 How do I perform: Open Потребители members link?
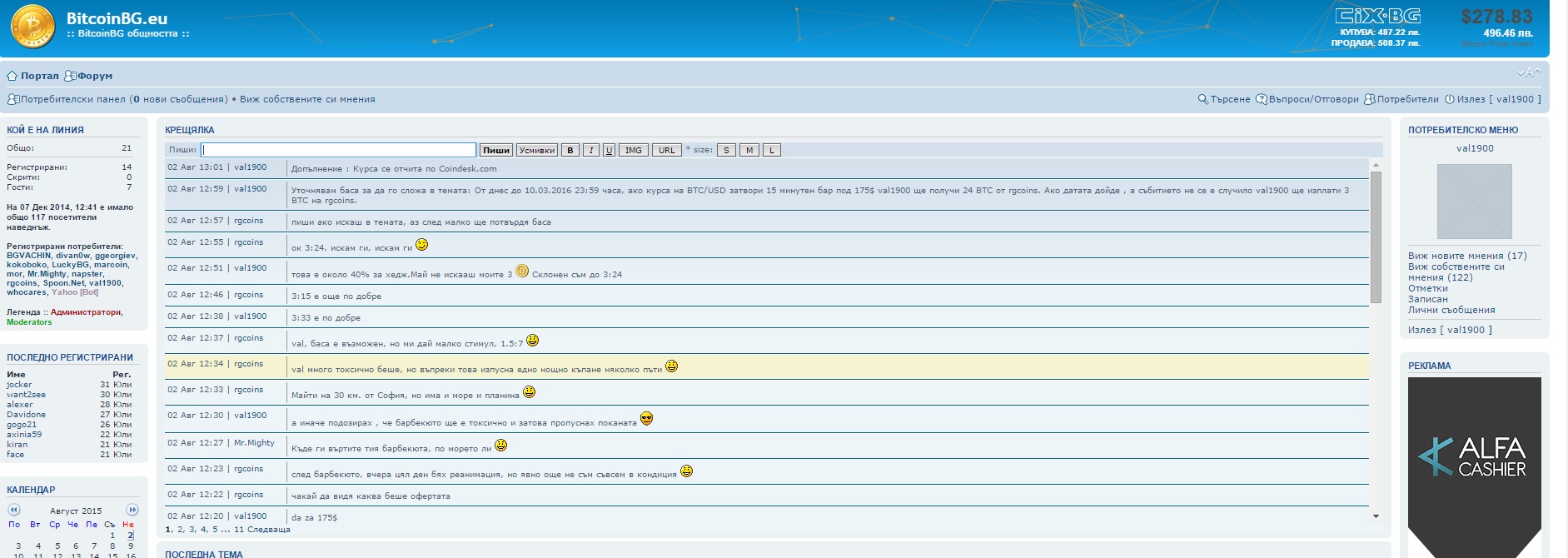(1408, 99)
